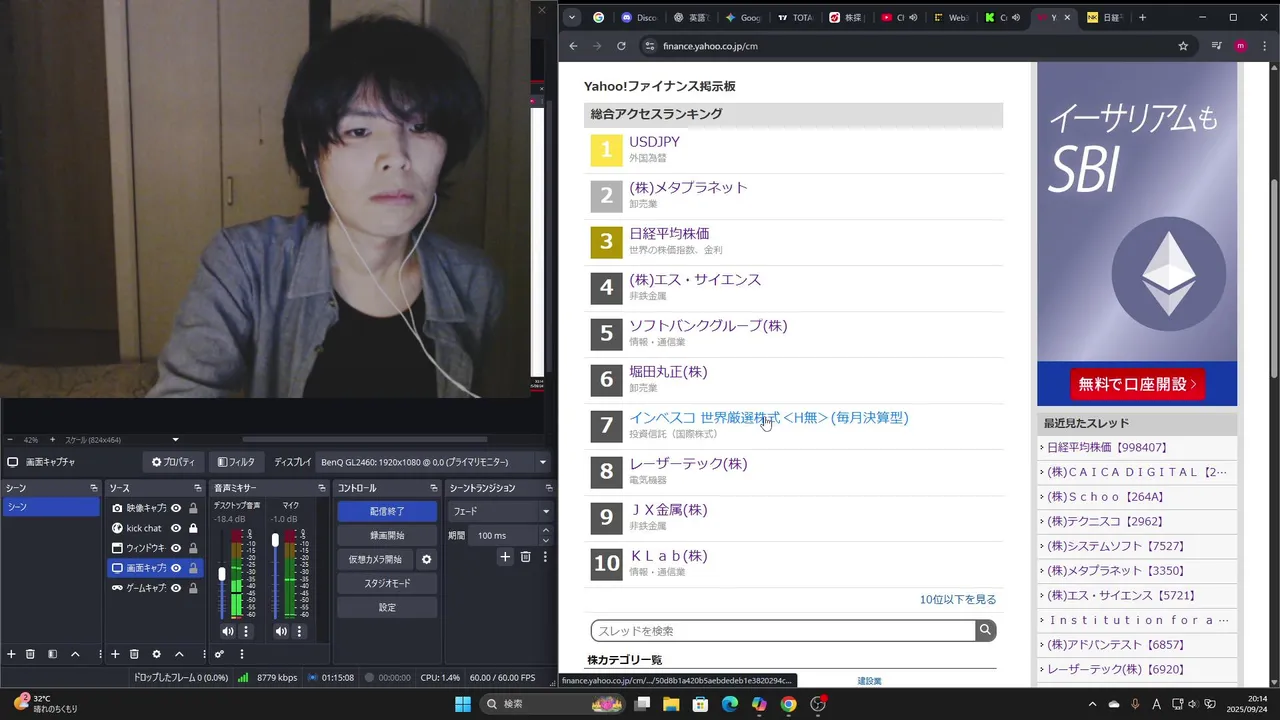The height and width of the screenshot is (720, 1280).
Task: Add a new scene transition
Action: point(505,557)
